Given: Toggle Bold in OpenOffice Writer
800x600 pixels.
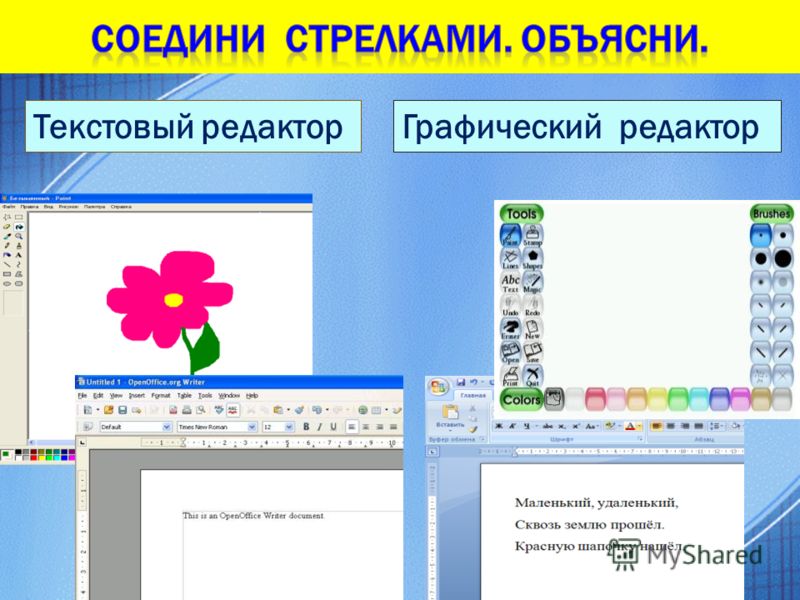Looking at the screenshot, I should click(x=306, y=427).
